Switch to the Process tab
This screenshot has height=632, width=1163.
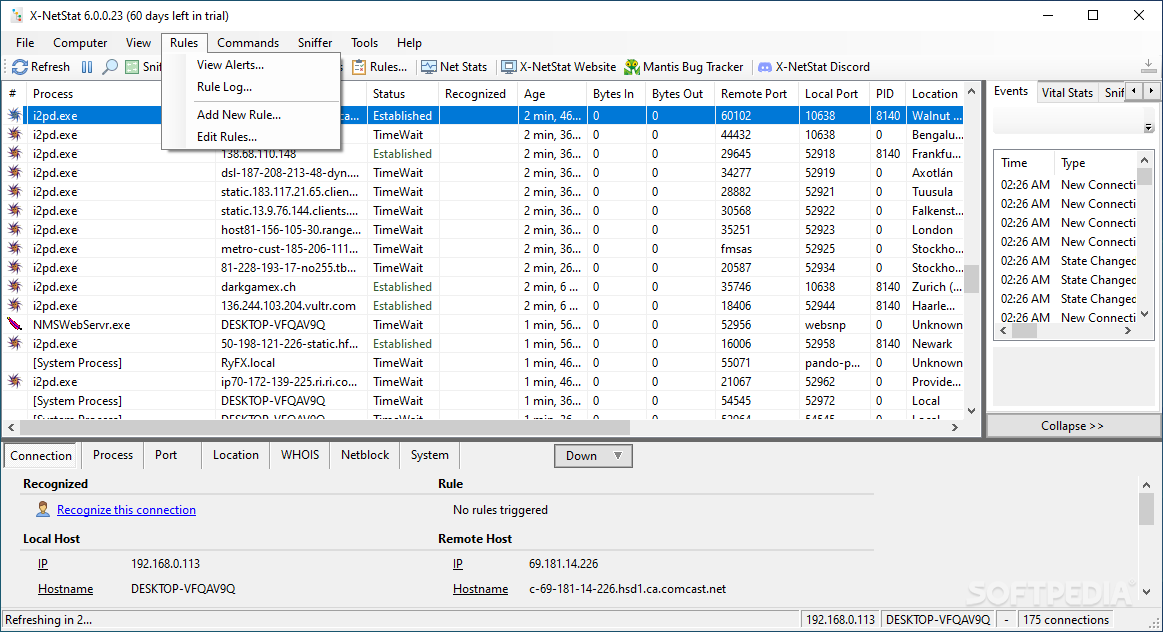113,455
